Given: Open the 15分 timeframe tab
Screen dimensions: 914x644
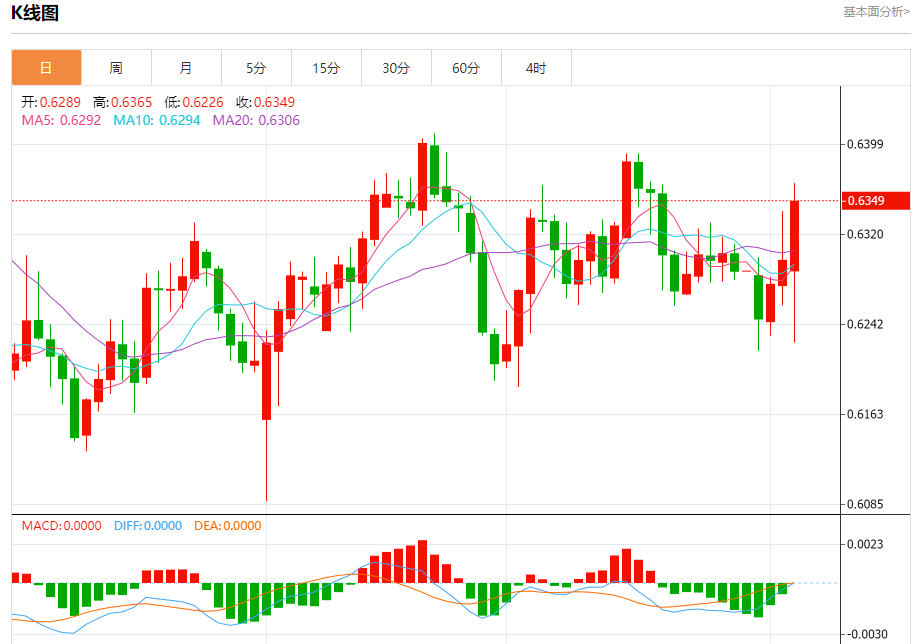Looking at the screenshot, I should coord(326,68).
